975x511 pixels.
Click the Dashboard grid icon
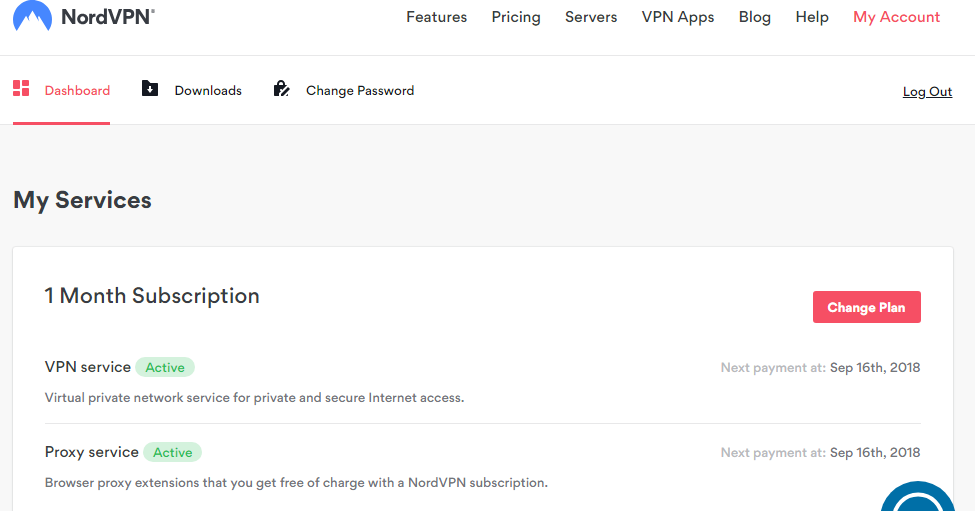click(21, 88)
